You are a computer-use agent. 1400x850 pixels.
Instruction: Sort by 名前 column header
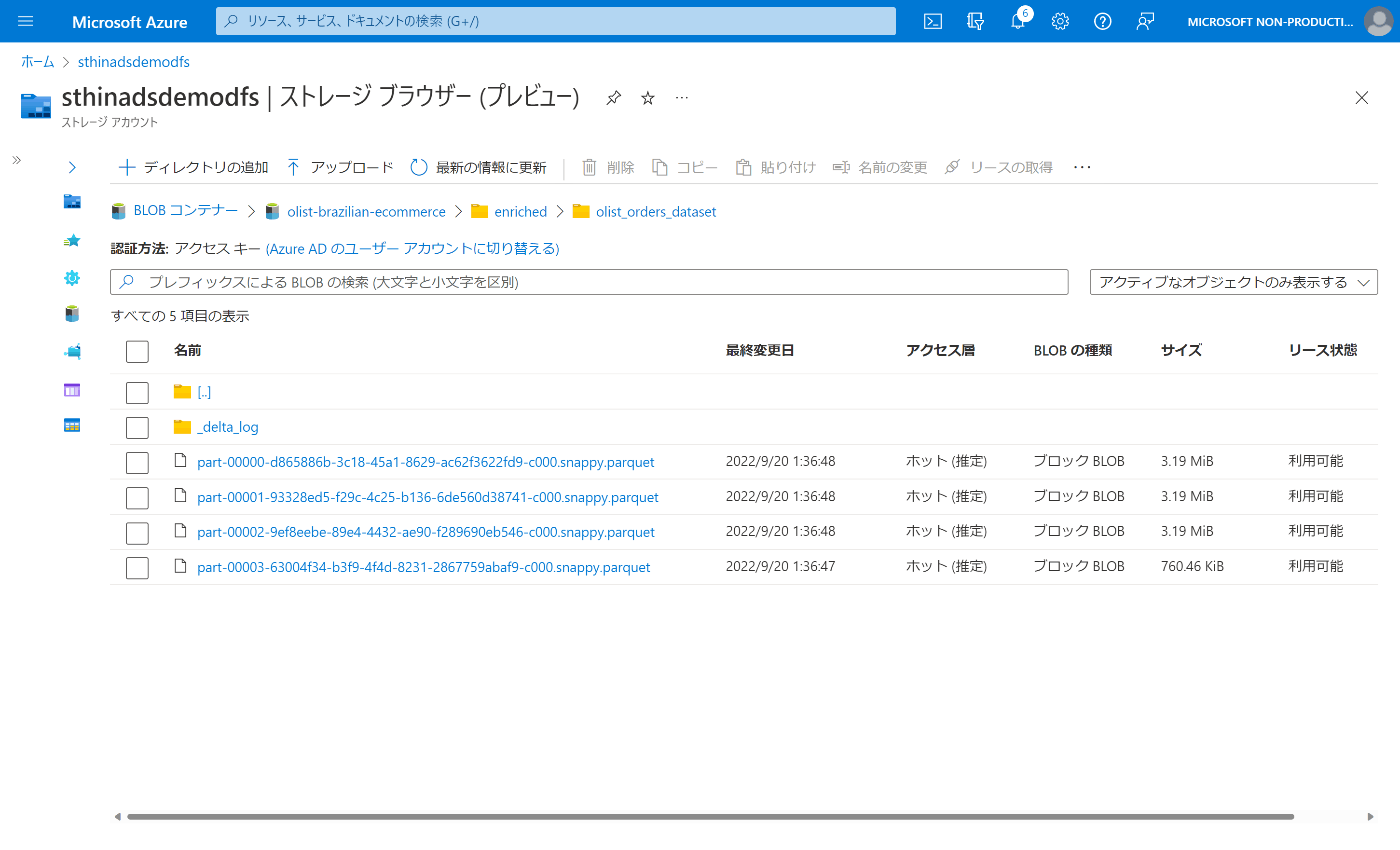[x=187, y=350]
